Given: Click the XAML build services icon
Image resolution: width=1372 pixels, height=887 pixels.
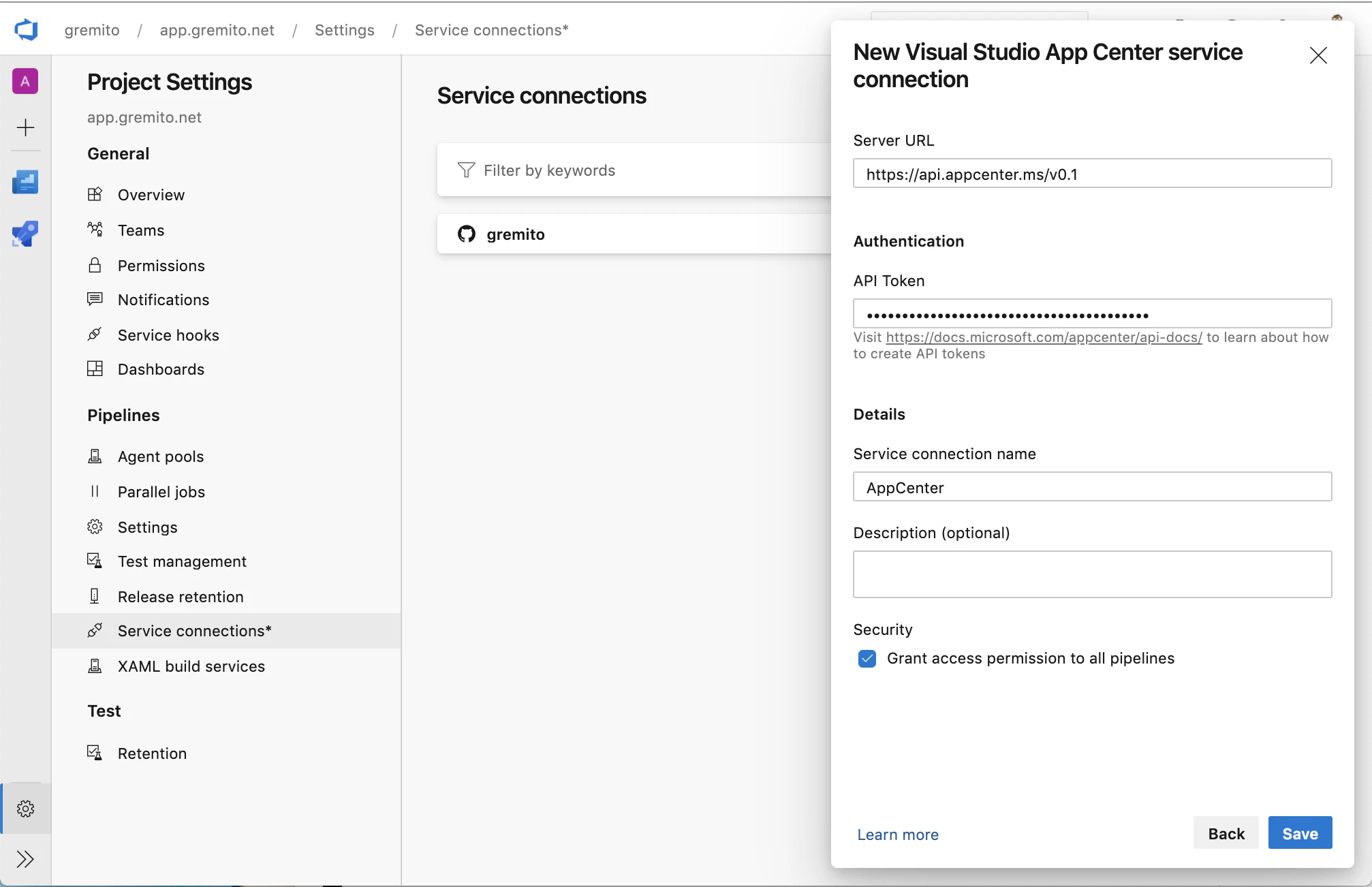Looking at the screenshot, I should [95, 666].
